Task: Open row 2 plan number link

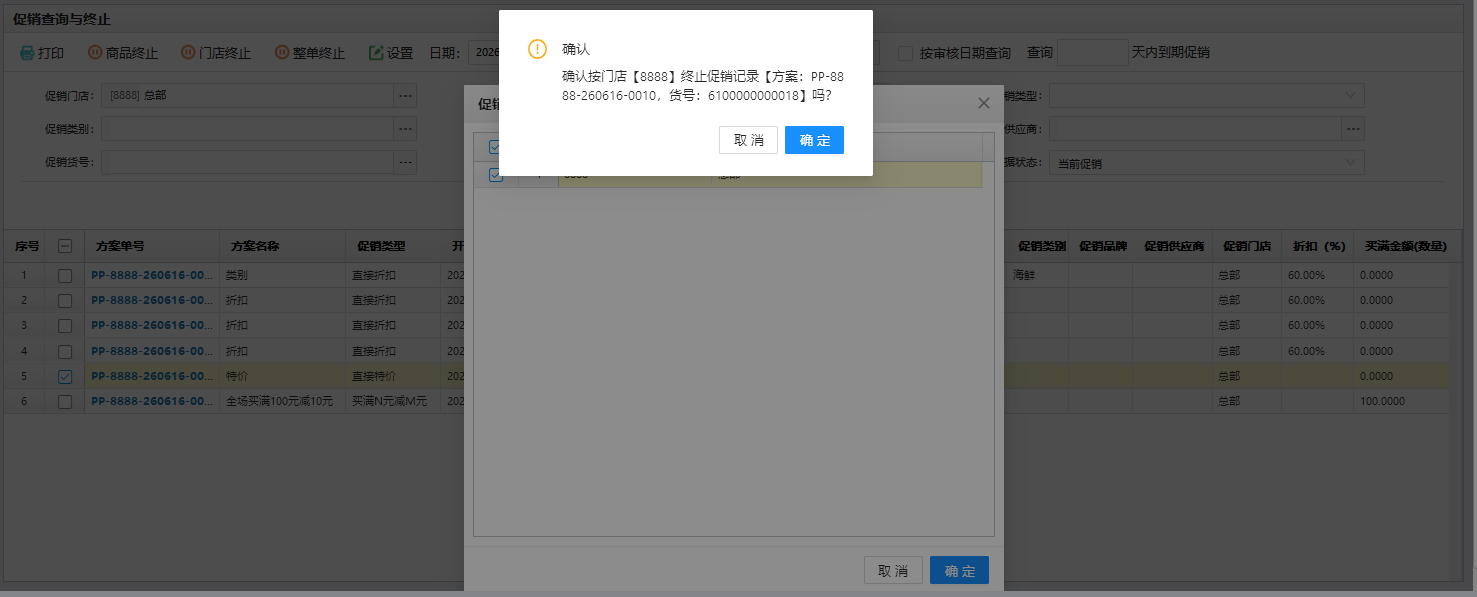Action: (x=152, y=300)
